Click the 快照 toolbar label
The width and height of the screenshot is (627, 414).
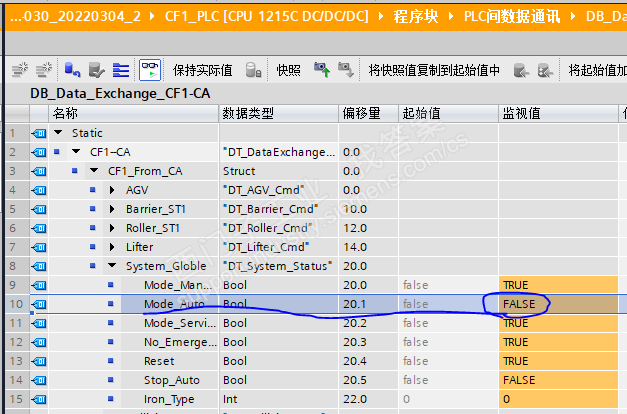point(288,70)
